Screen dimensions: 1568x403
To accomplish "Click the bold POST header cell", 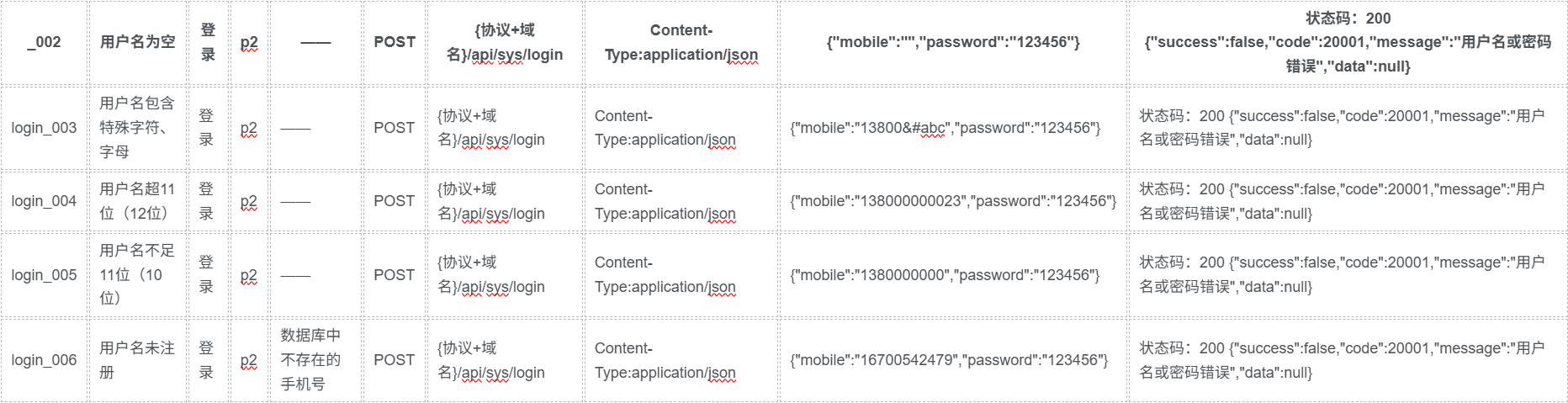I will point(395,42).
